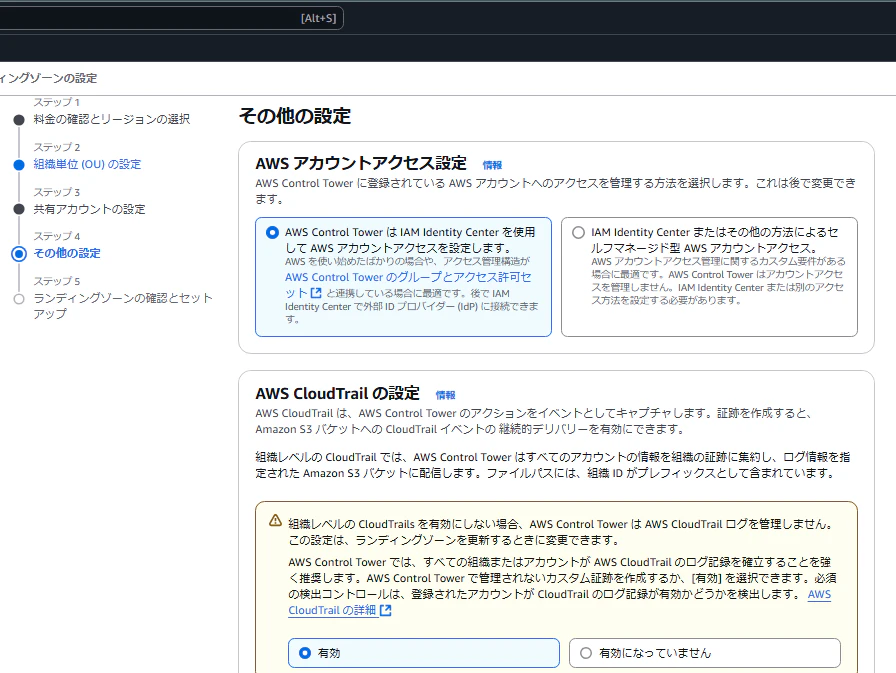The height and width of the screenshot is (673, 896).
Task: Click the step 2 blue circle indicator
Action: click(x=19, y=165)
